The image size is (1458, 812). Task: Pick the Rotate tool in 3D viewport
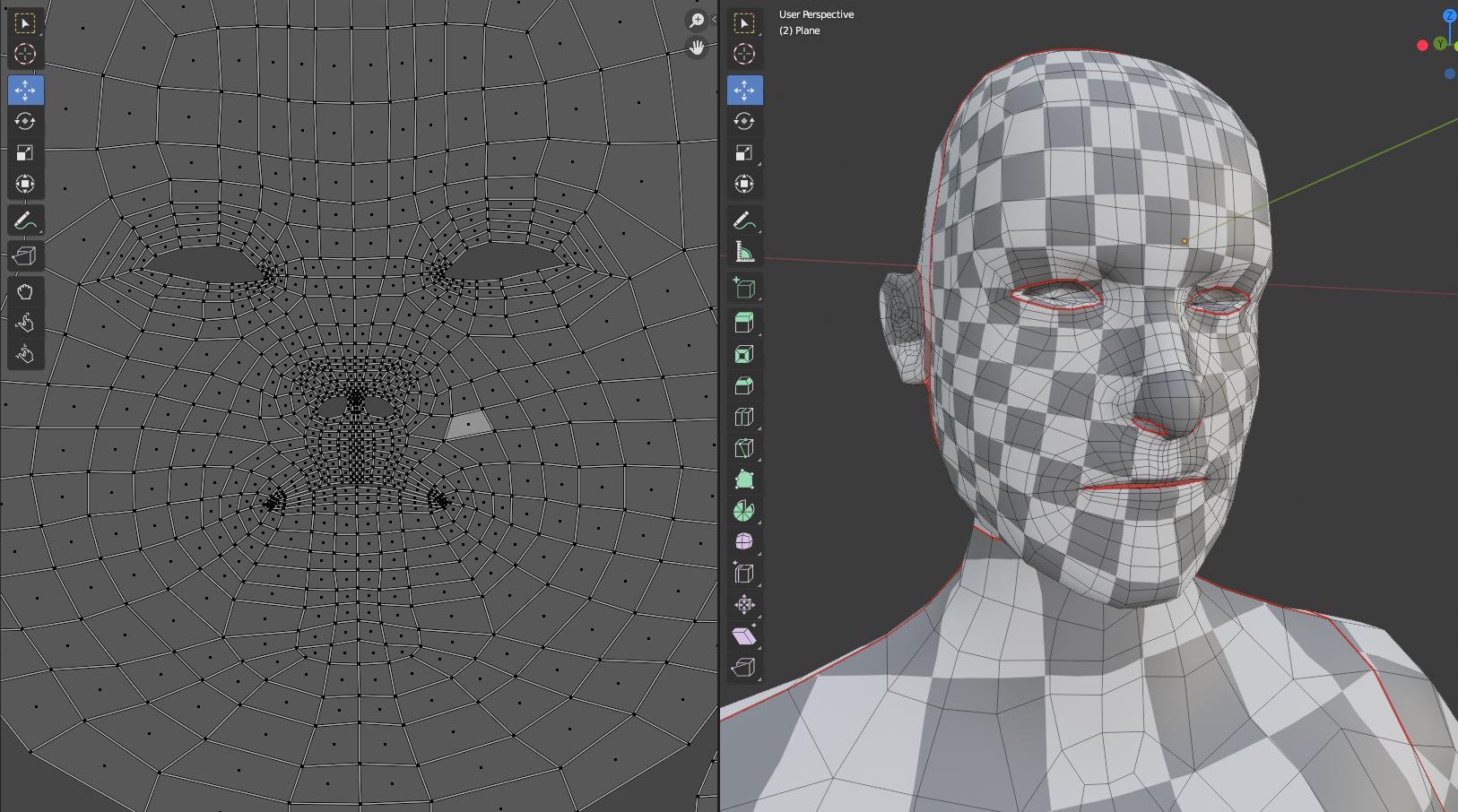pos(744,121)
